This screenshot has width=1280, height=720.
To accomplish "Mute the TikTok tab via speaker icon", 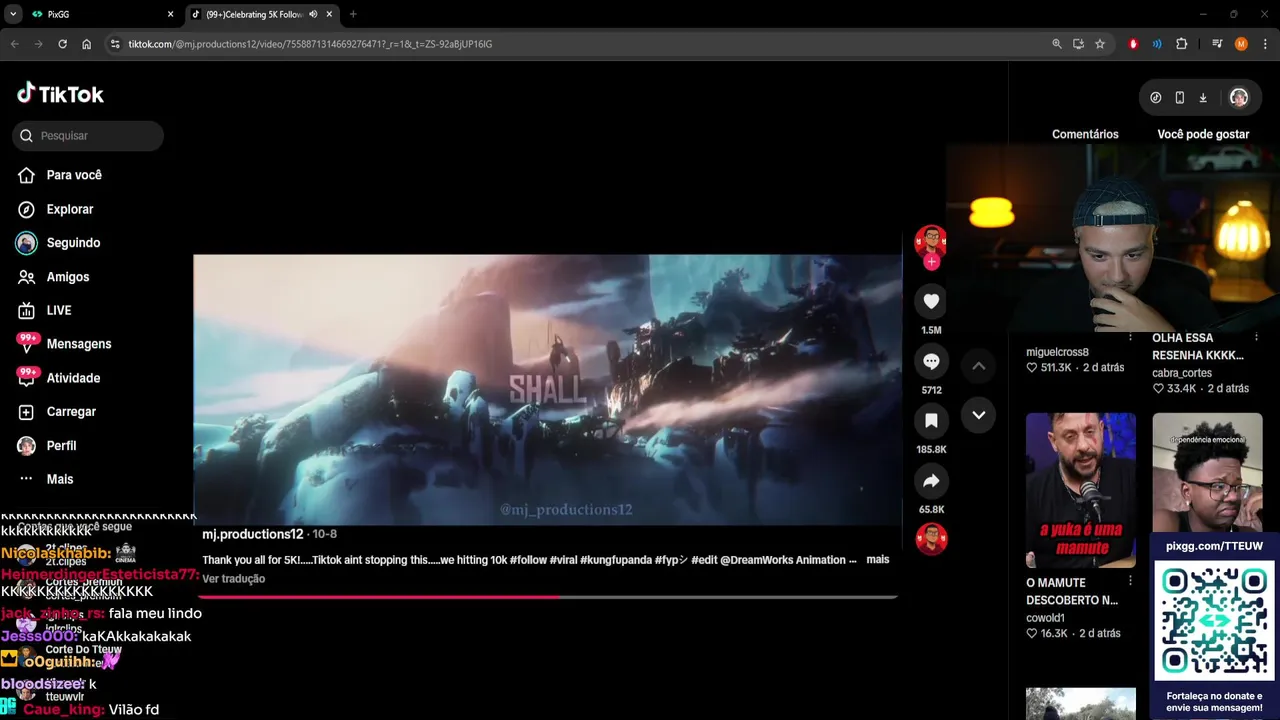I will (313, 14).
